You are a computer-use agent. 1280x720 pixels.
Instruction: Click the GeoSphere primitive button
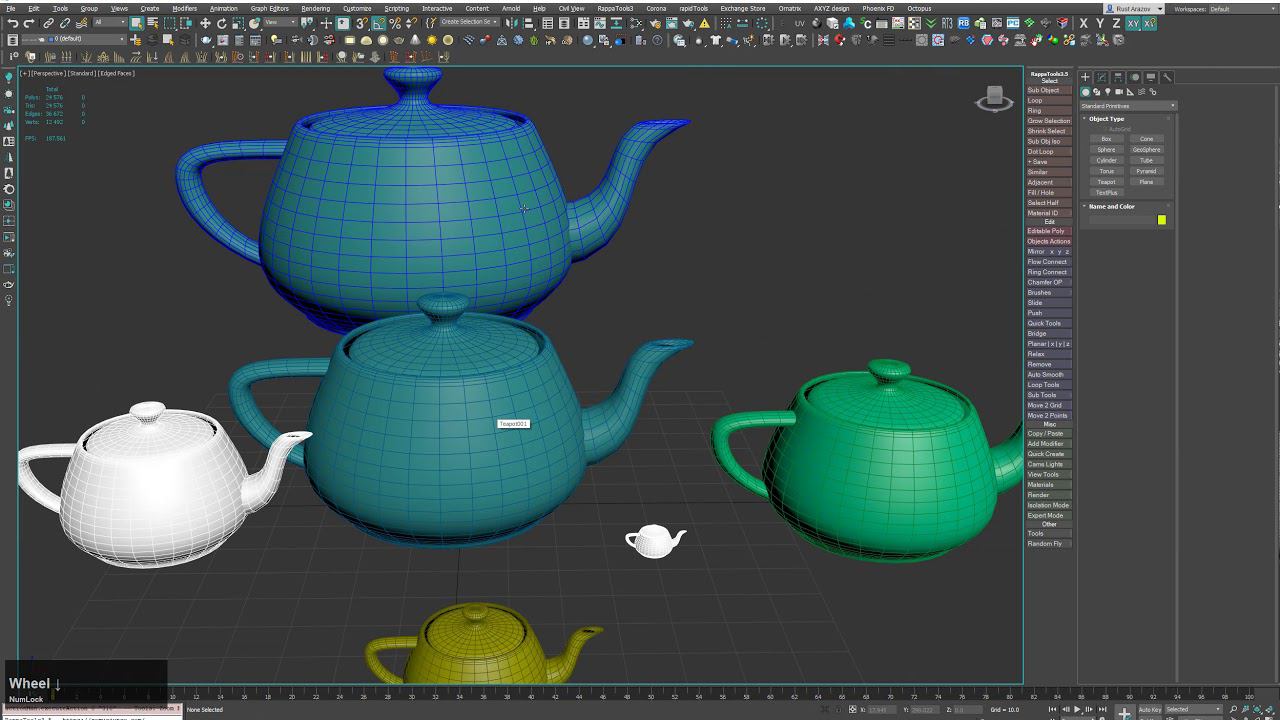(x=1147, y=150)
